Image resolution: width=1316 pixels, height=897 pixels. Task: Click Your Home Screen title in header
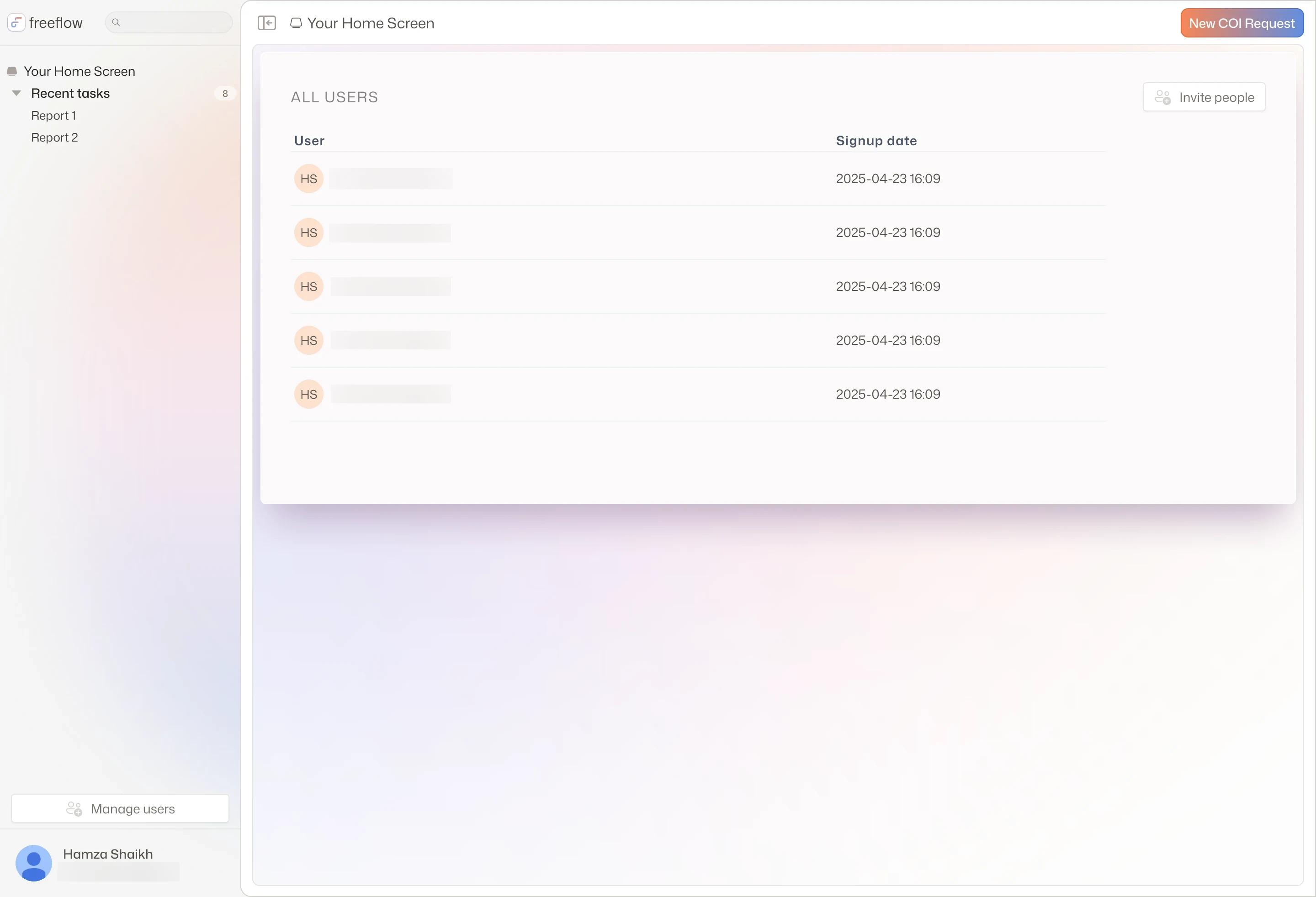click(370, 23)
